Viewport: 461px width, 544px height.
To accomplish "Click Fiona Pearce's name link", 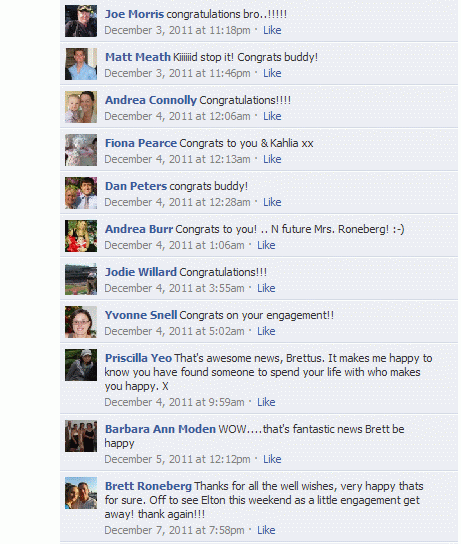I will coord(141,143).
